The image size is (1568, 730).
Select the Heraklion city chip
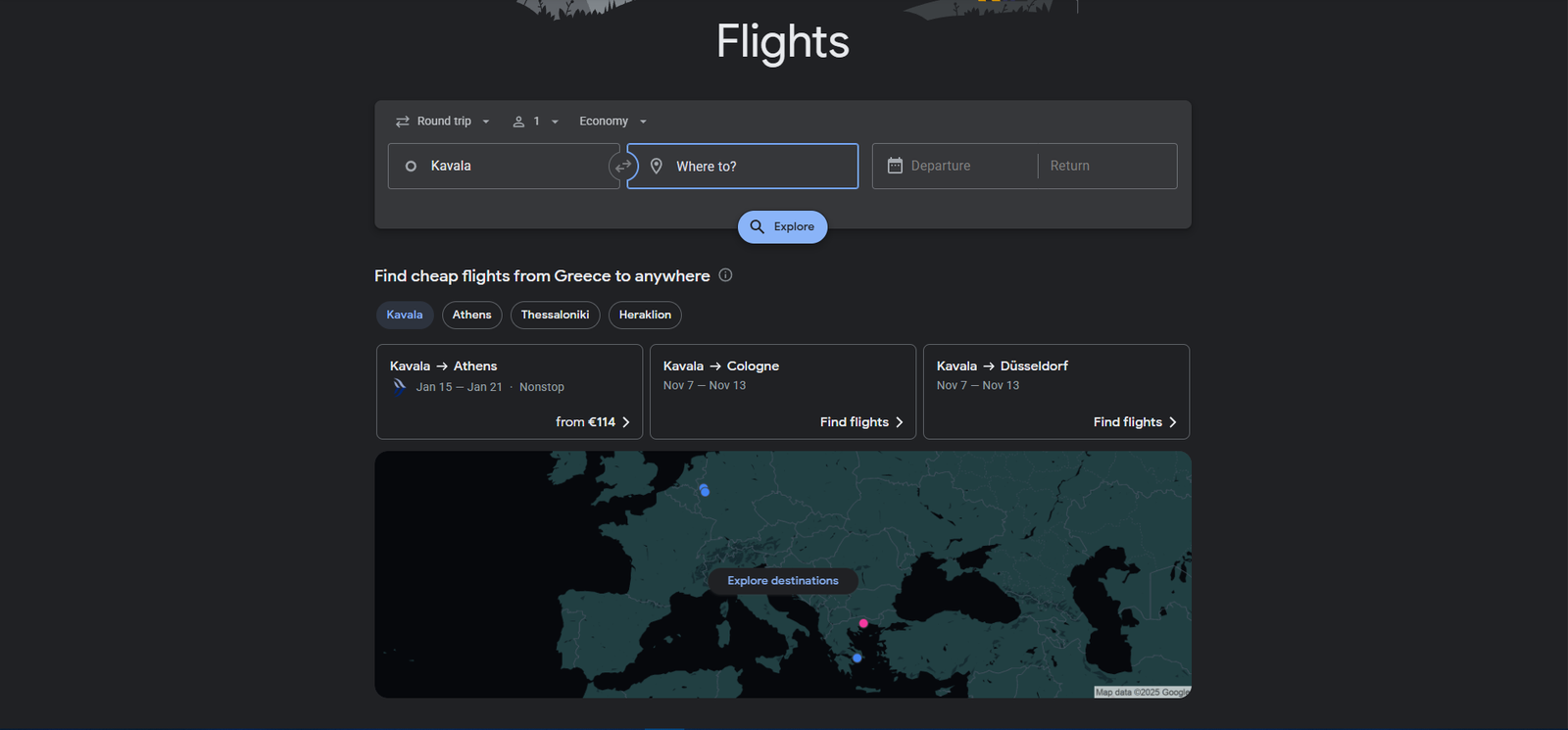pos(645,315)
